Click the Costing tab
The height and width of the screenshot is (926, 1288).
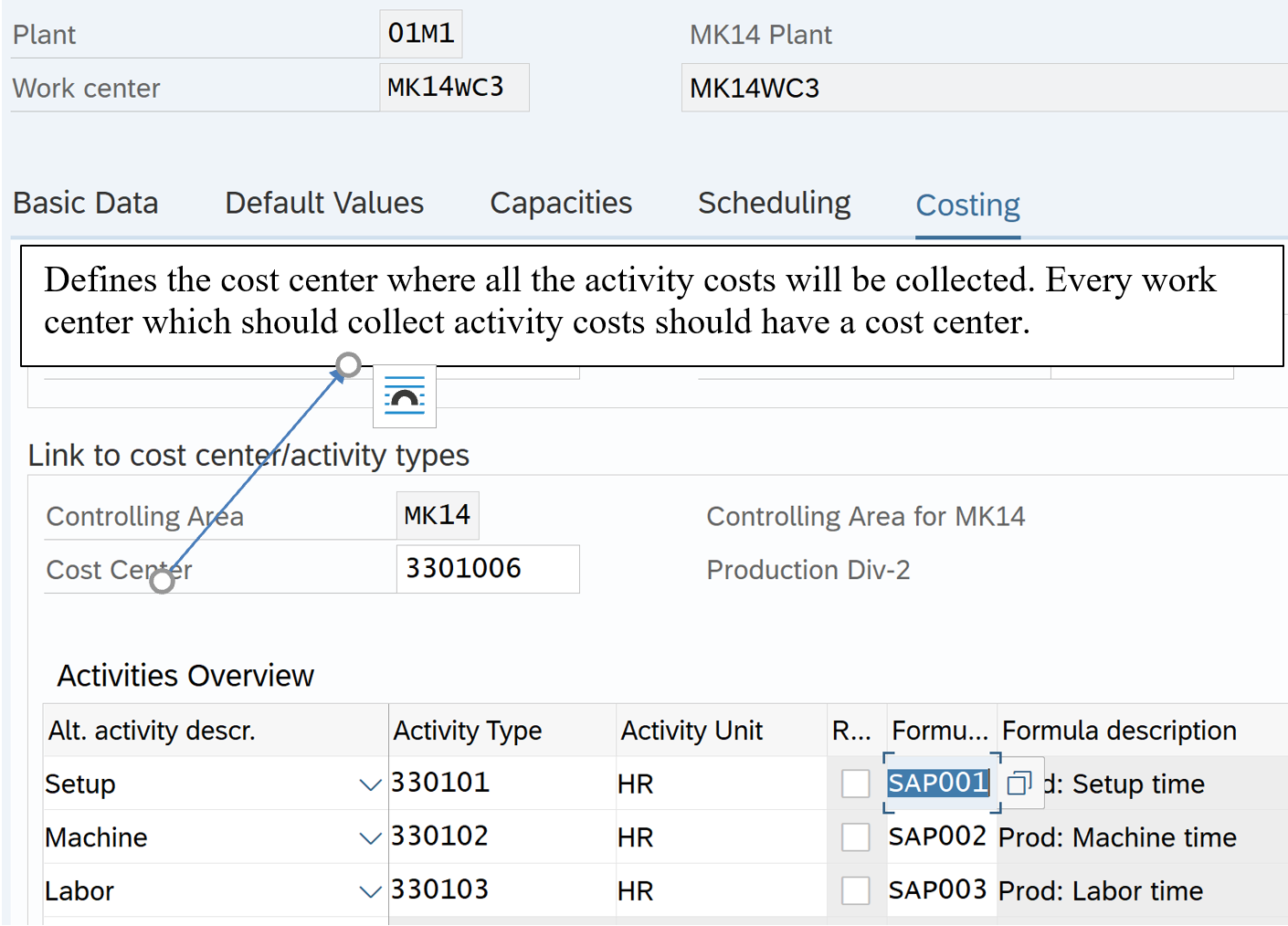click(x=967, y=205)
